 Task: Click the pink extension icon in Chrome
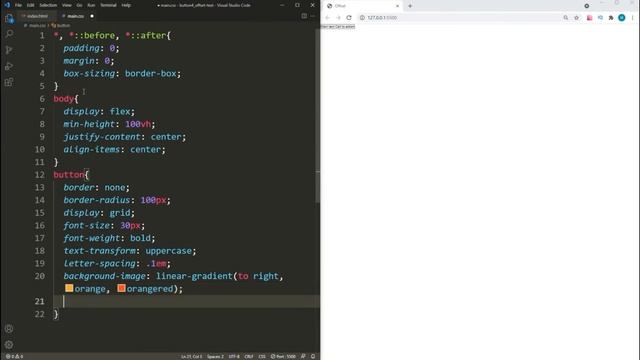click(x=589, y=18)
